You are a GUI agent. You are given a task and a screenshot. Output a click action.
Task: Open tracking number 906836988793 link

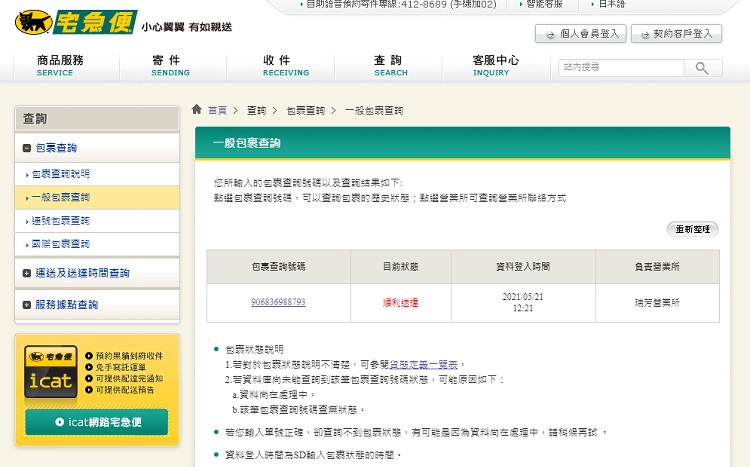click(x=278, y=302)
